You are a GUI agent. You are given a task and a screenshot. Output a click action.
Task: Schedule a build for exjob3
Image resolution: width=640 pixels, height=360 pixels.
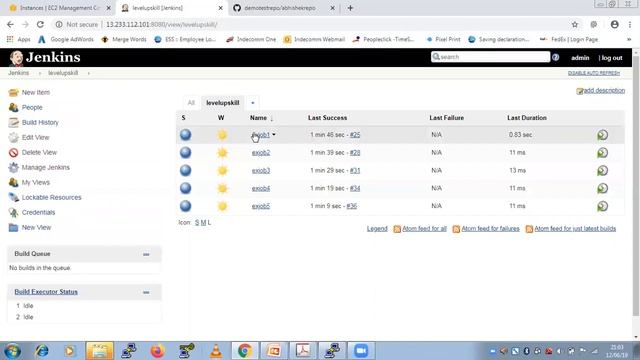point(602,171)
